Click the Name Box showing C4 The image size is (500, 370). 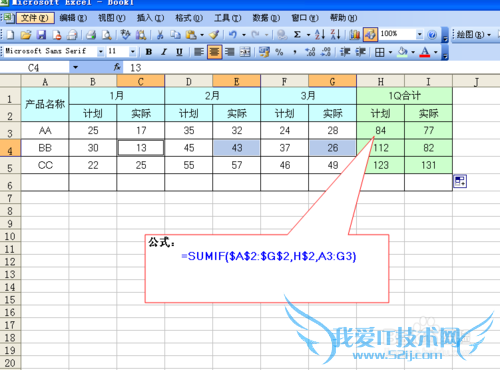[x=34, y=68]
